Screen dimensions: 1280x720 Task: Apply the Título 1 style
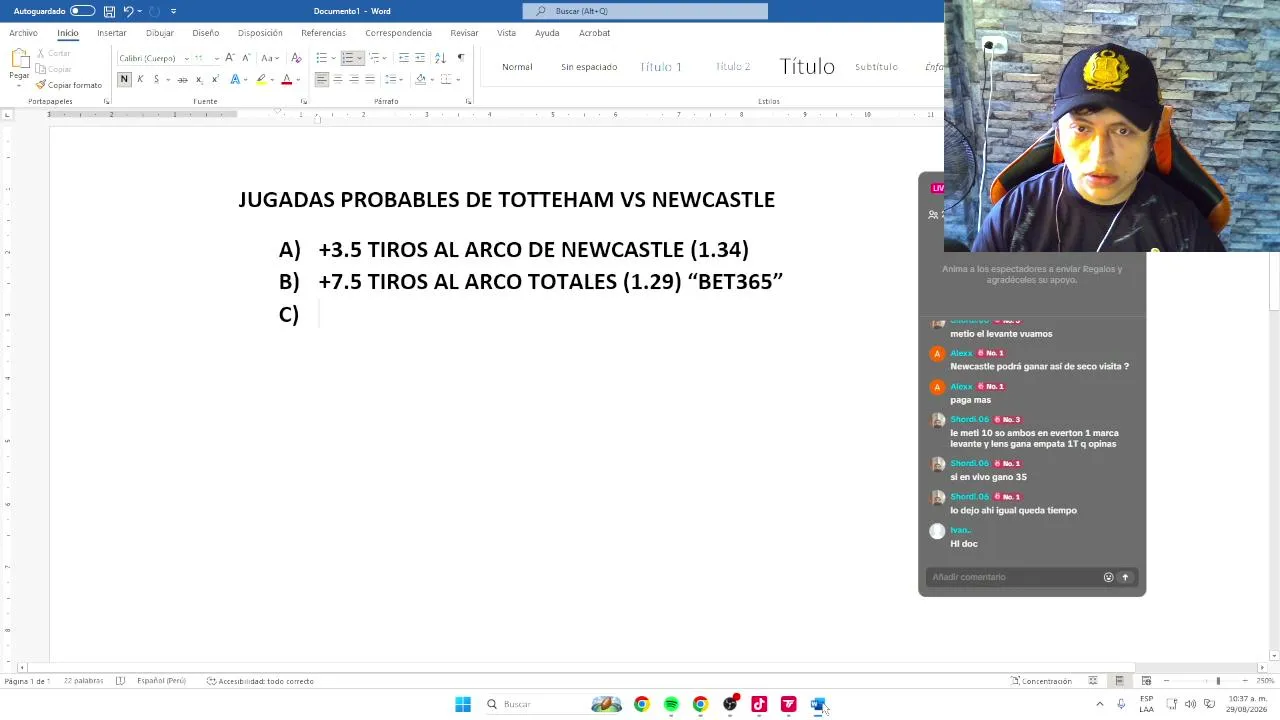click(x=661, y=67)
